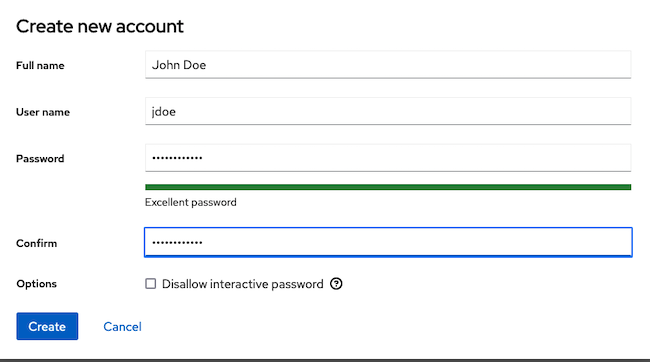650x362 pixels.
Task: Click the 'Password' field label
Action: [40, 158]
